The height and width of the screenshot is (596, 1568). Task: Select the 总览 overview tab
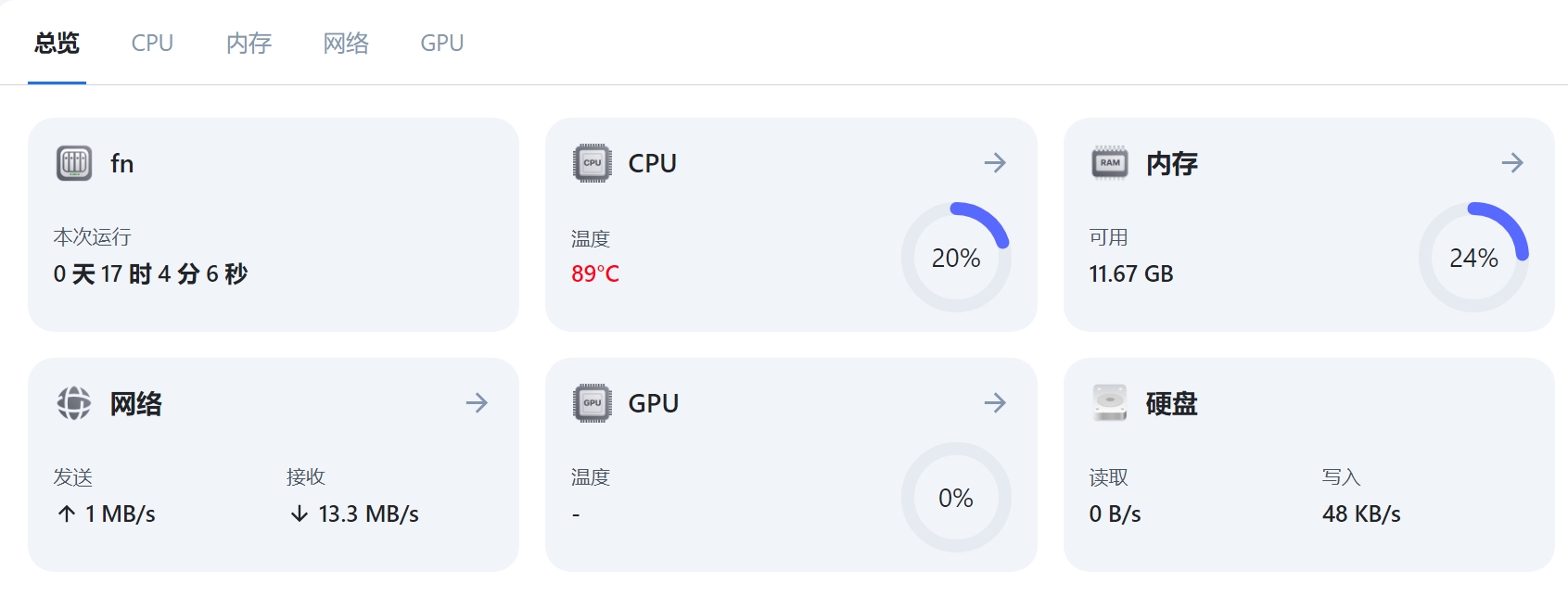57,44
